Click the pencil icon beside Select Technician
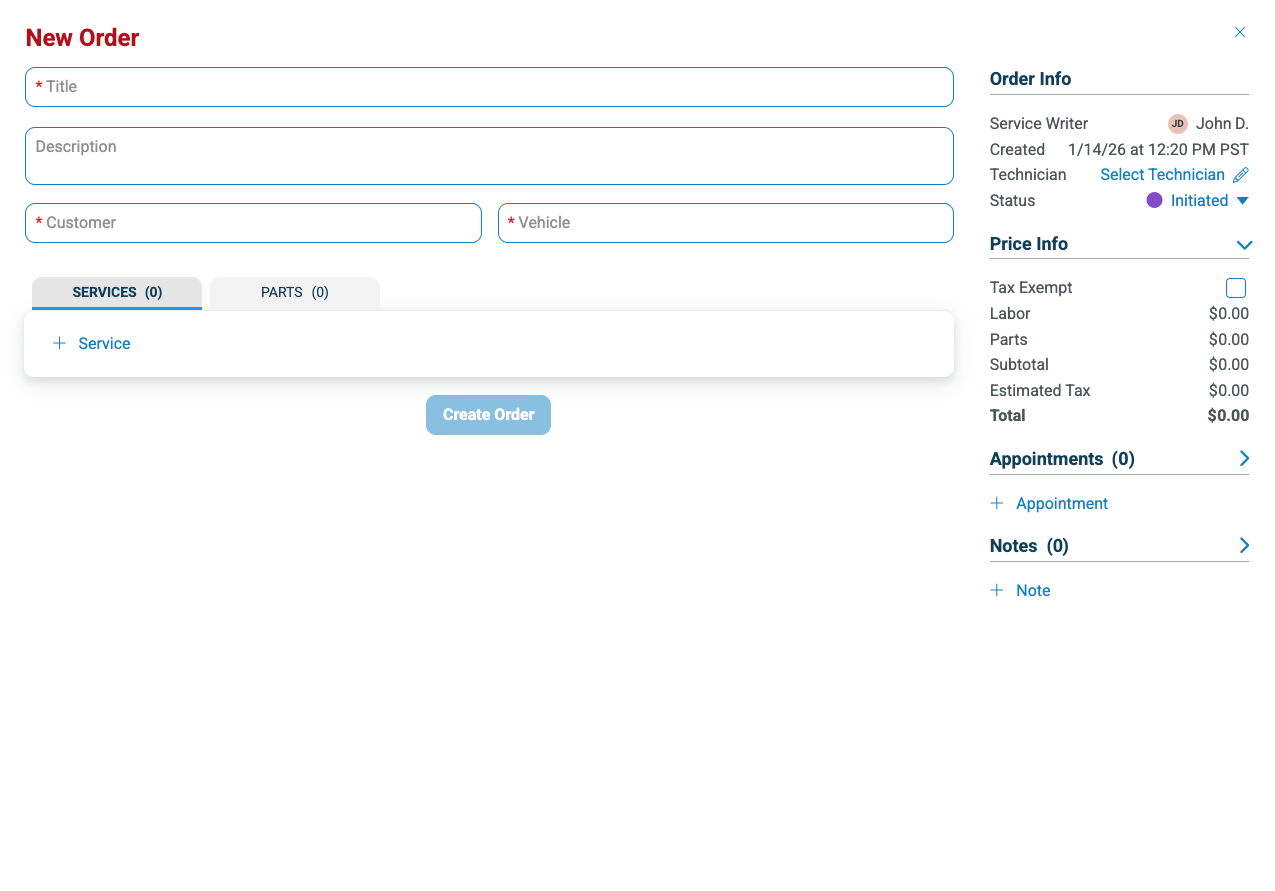This screenshot has width=1275, height=891. (1241, 175)
